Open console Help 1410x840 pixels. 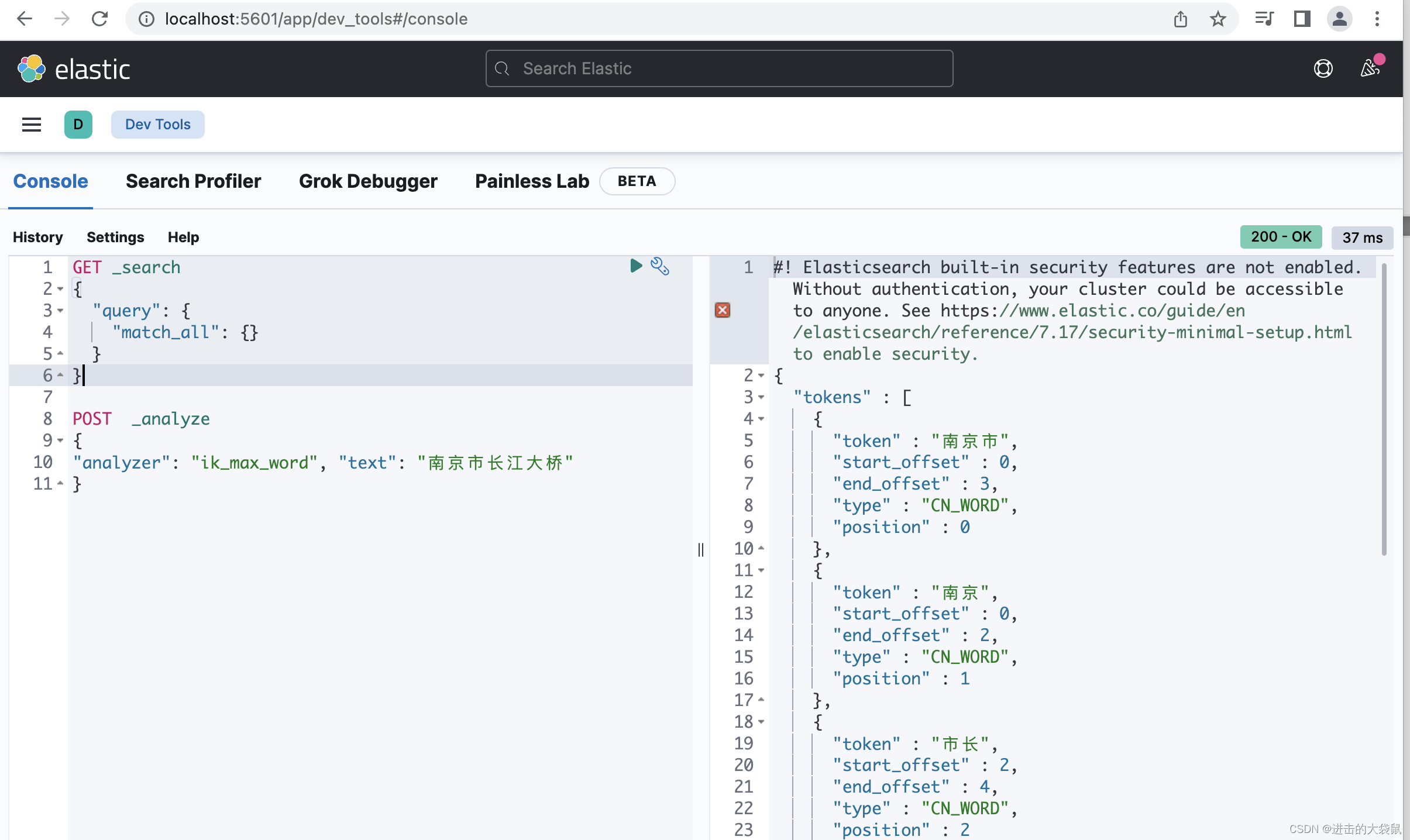click(x=184, y=237)
